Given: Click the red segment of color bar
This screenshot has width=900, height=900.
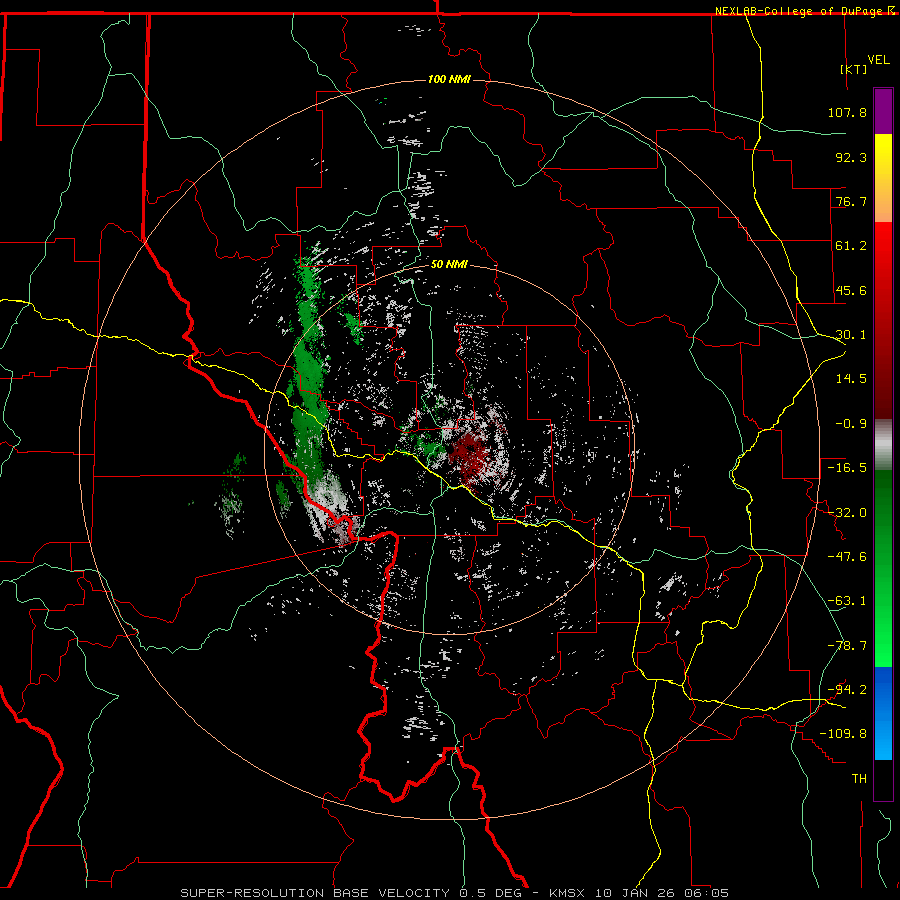Looking at the screenshot, I should coord(883,320).
